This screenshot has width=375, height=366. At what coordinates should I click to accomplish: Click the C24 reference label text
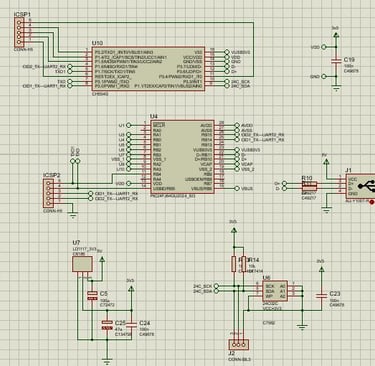[144, 323]
